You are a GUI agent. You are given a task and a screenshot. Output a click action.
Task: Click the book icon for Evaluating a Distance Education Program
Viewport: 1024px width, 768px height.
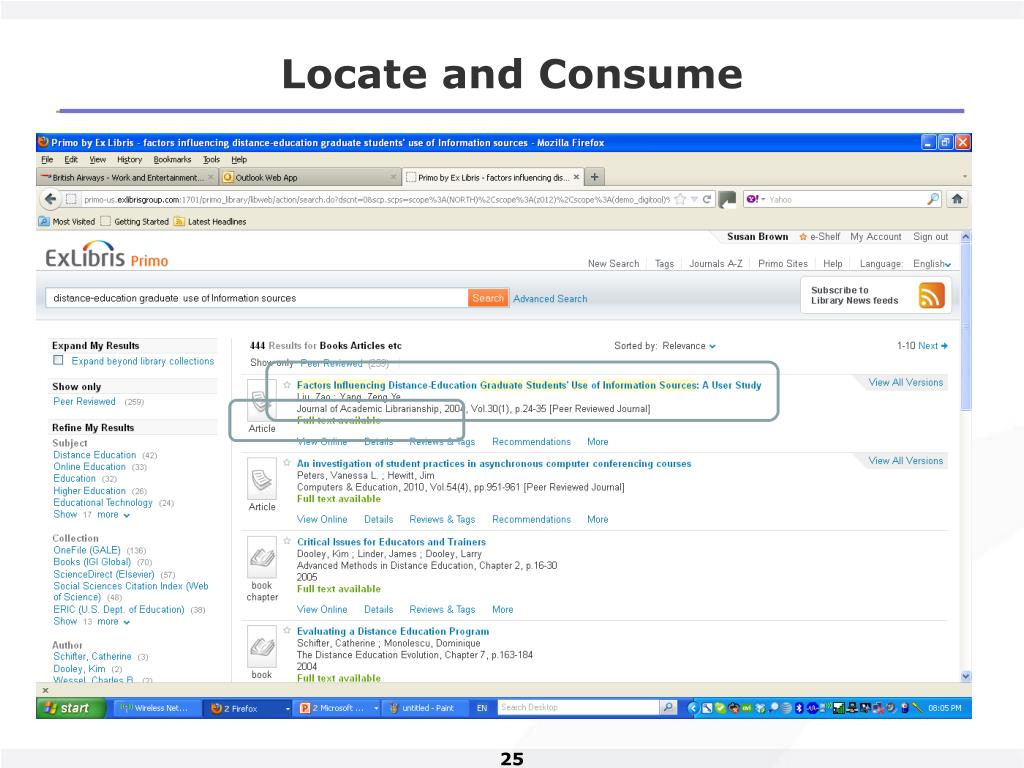pos(262,647)
